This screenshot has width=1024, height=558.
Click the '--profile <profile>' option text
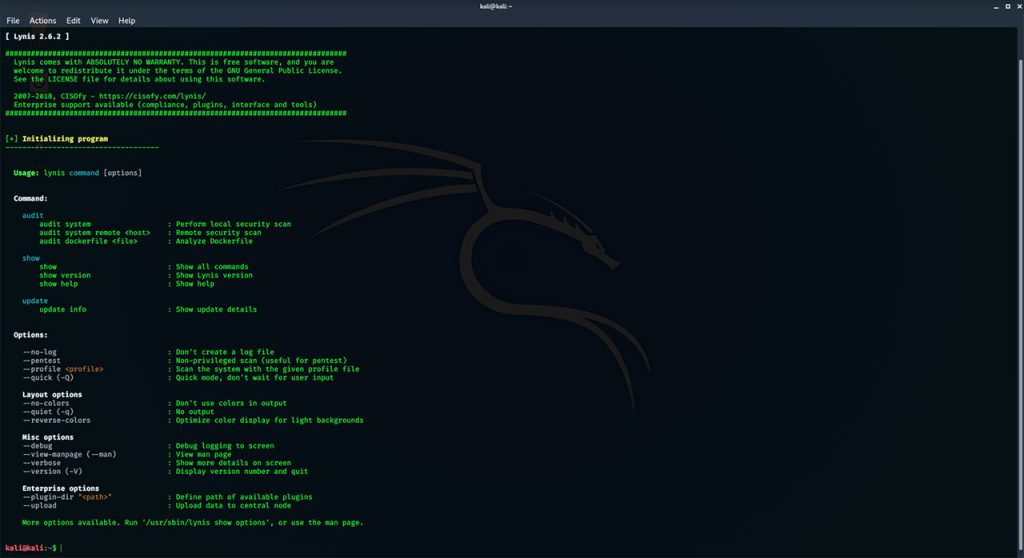click(63, 369)
